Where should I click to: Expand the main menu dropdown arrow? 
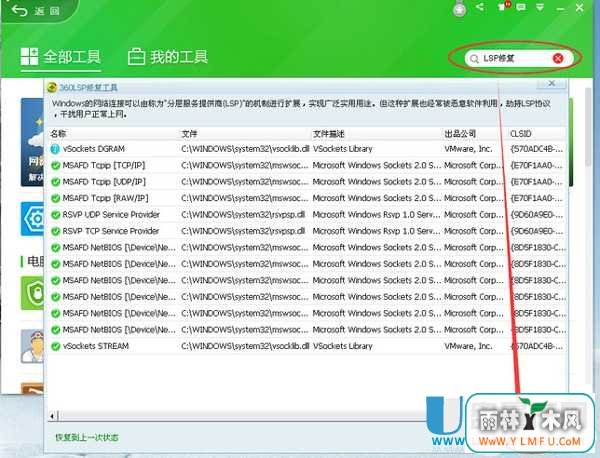pos(540,7)
